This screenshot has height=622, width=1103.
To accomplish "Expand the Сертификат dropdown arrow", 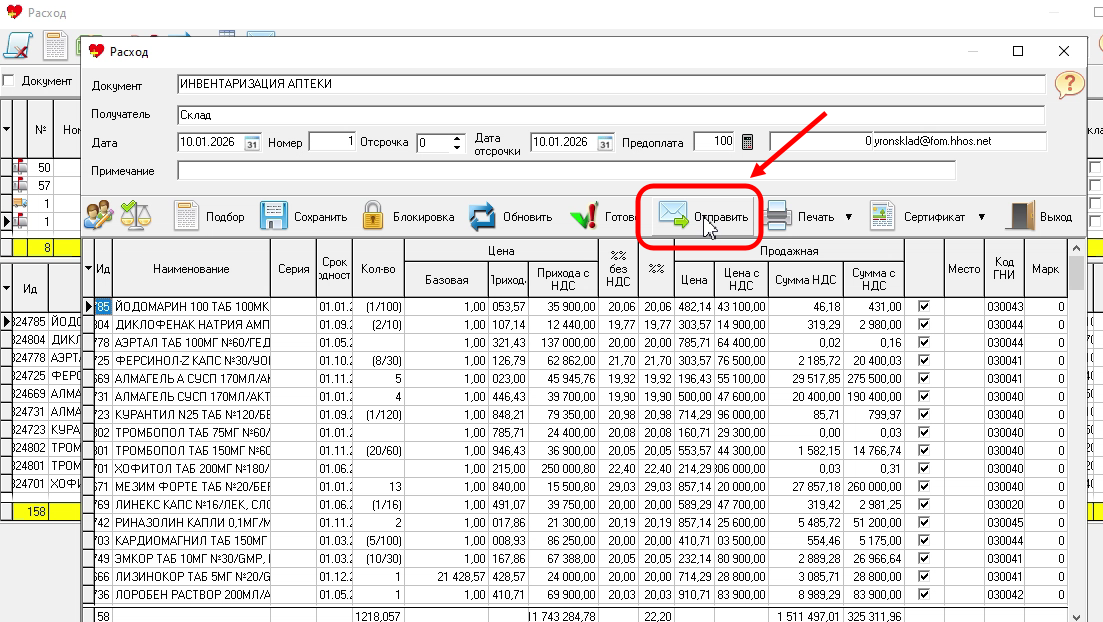I will [x=981, y=217].
